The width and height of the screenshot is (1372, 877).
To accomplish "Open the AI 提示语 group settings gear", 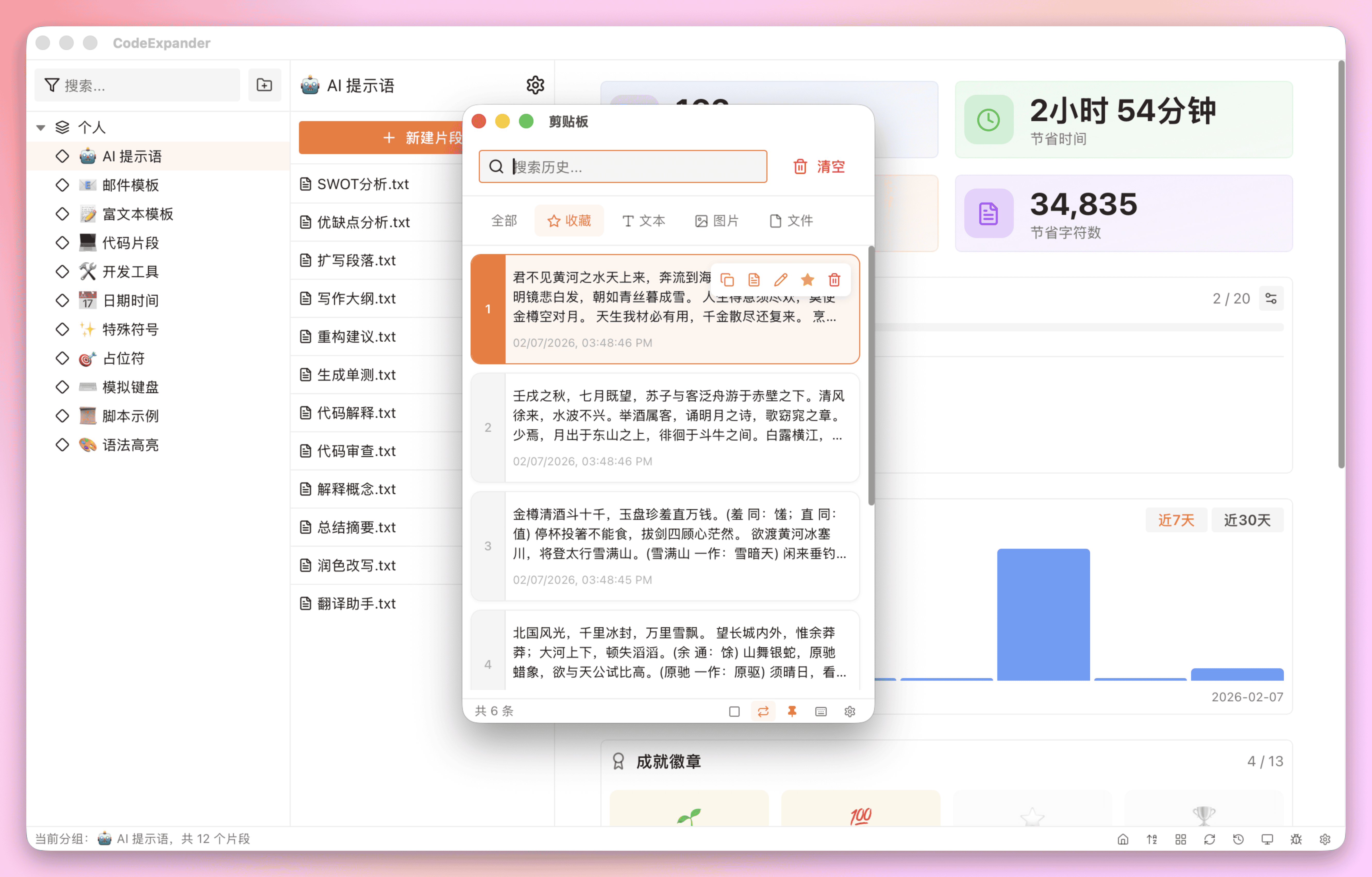I will click(535, 86).
